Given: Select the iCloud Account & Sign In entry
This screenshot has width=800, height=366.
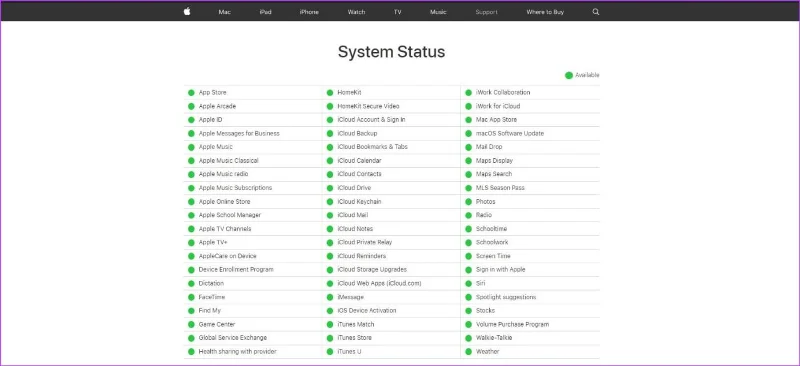Looking at the screenshot, I should pyautogui.click(x=371, y=120).
